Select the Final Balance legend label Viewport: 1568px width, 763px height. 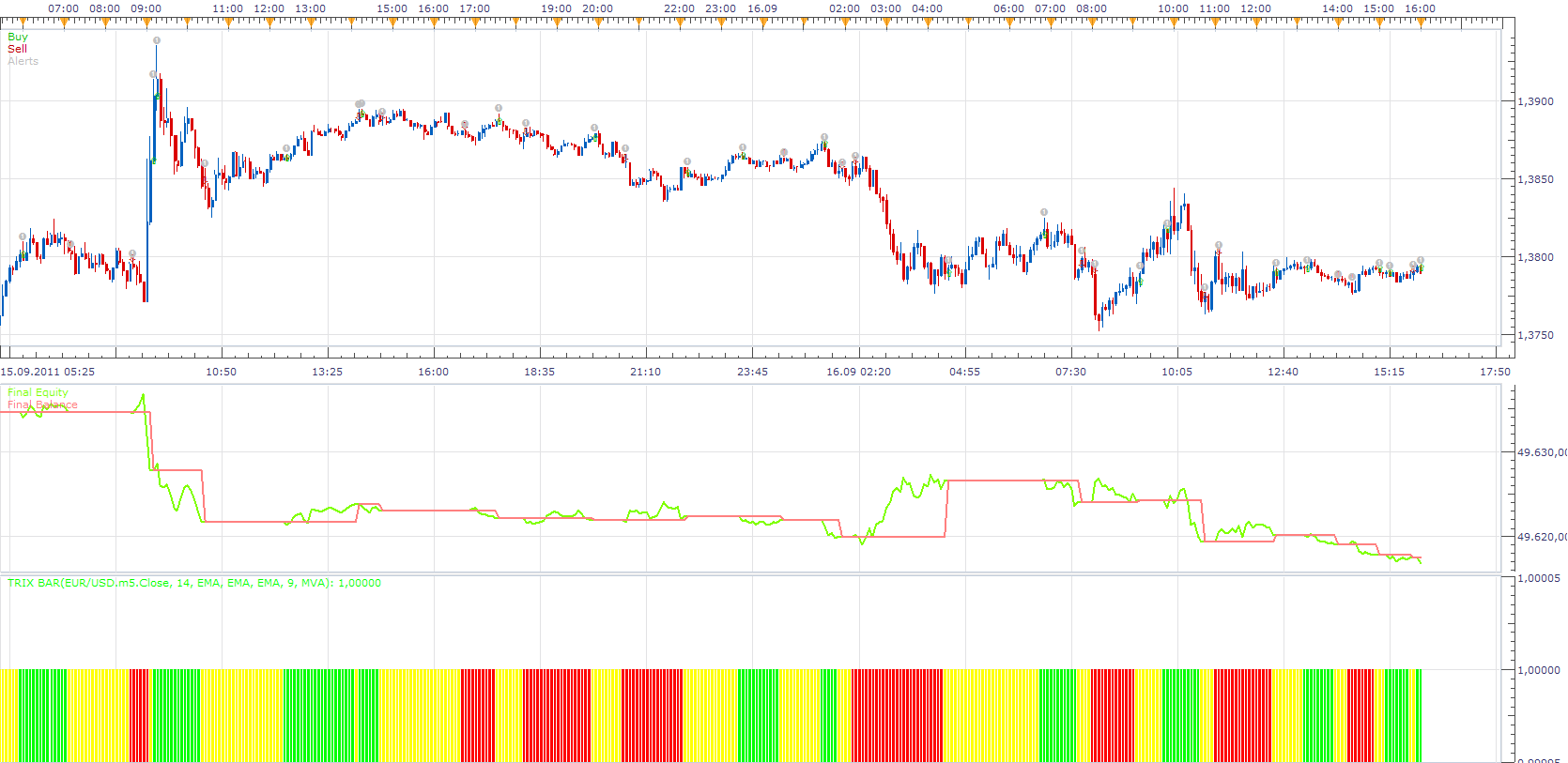[42, 404]
